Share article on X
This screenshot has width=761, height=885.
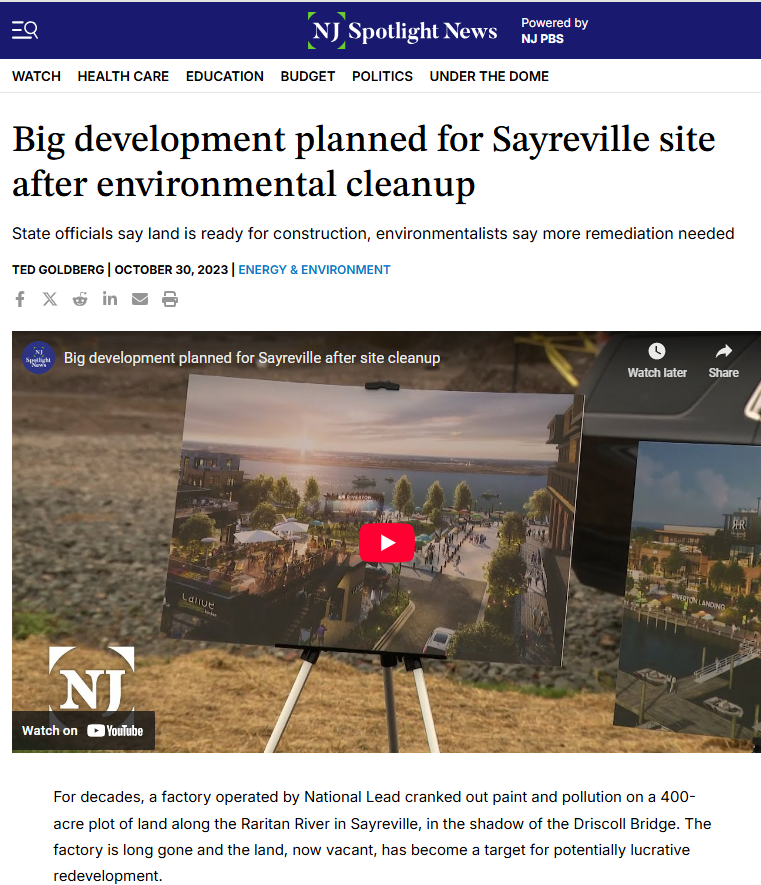(x=50, y=299)
